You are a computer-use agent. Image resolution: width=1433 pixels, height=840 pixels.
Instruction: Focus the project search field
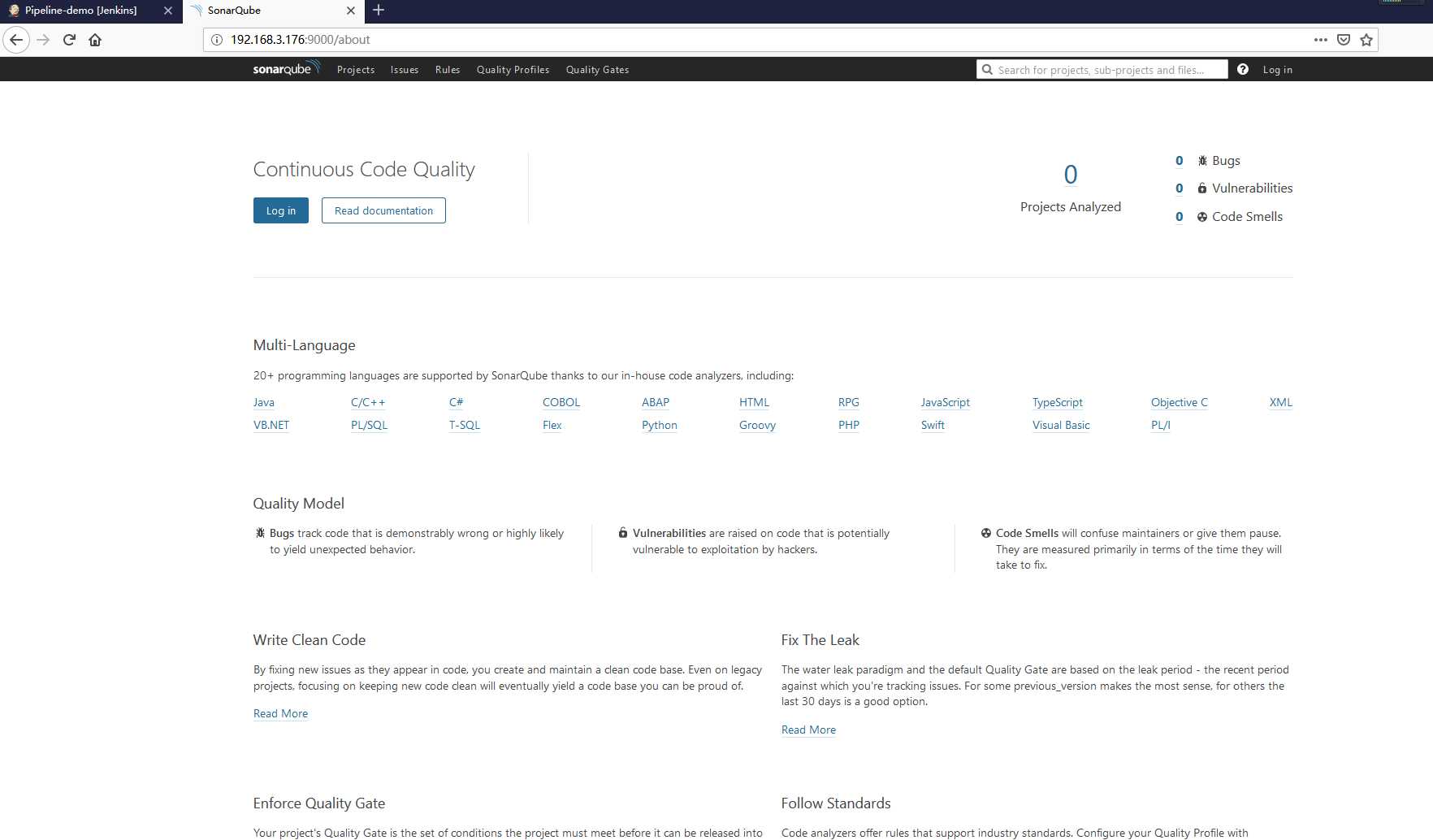click(1102, 70)
